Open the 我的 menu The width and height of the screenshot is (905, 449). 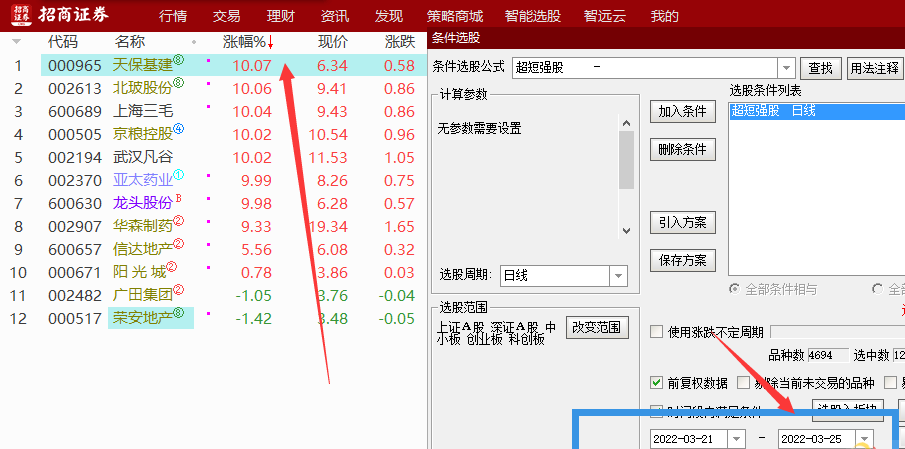(664, 16)
